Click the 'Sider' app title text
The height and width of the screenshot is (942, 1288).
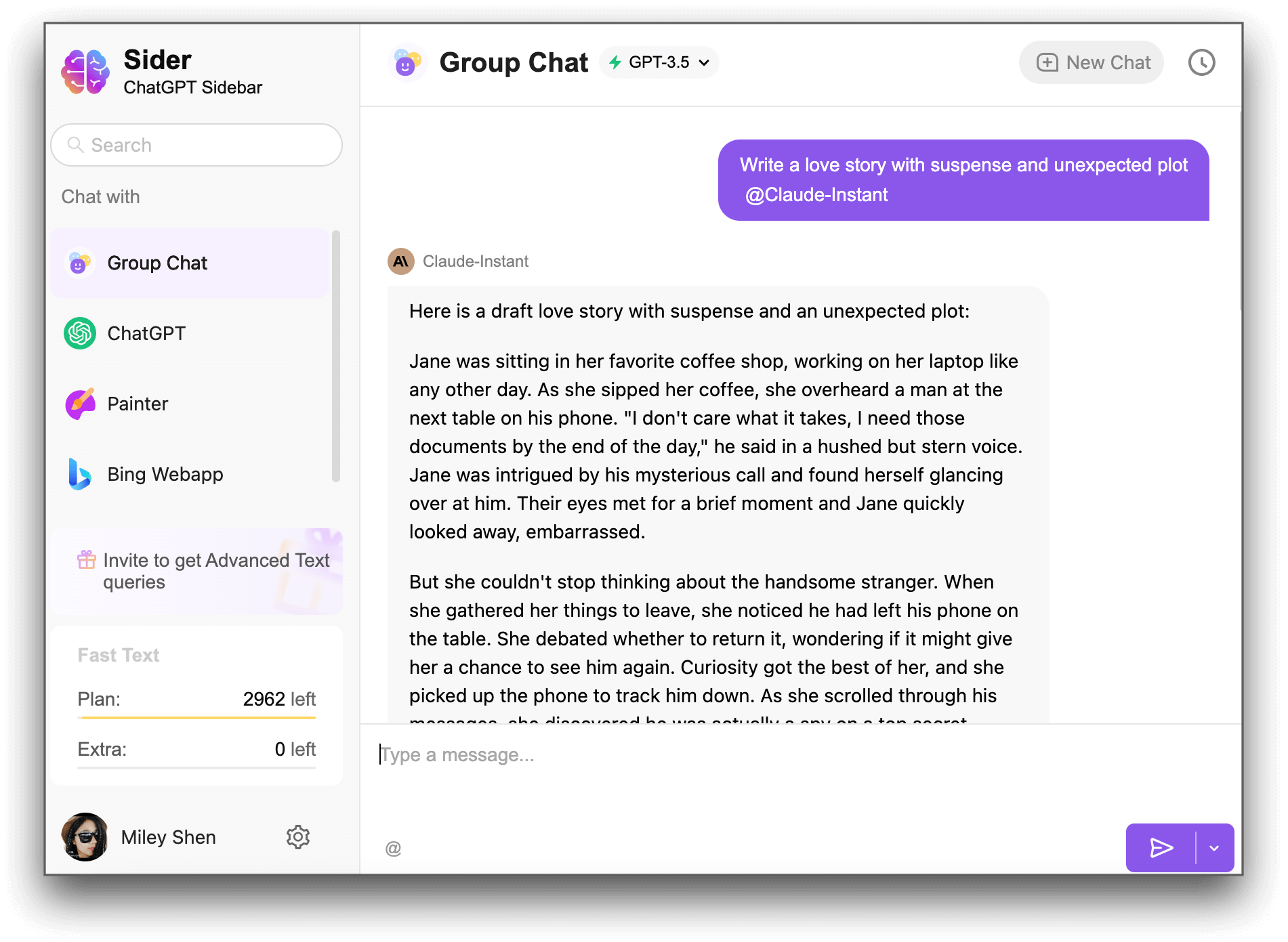(157, 60)
